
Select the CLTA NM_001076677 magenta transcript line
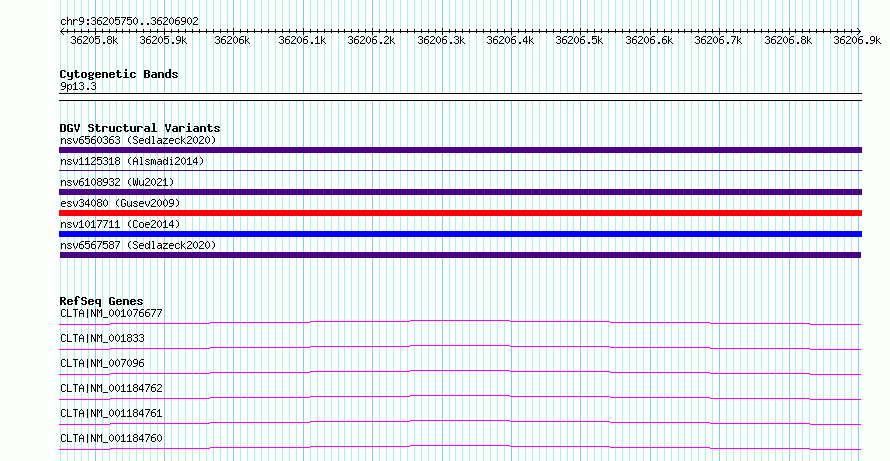[x=460, y=322]
